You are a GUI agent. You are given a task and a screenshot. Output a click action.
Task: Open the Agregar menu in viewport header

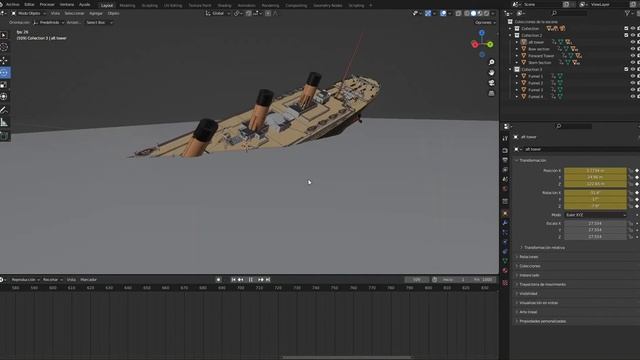pyautogui.click(x=96, y=13)
